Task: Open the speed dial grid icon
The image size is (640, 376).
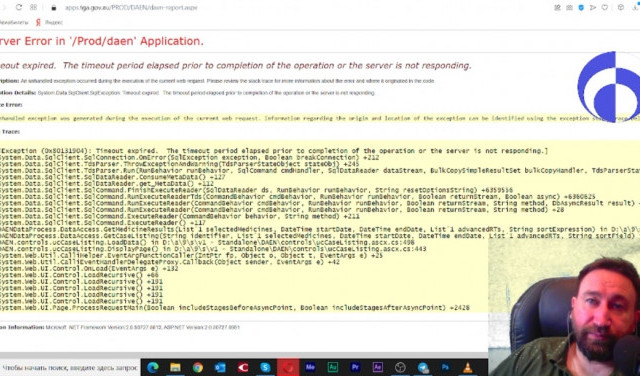Action: coord(33,7)
